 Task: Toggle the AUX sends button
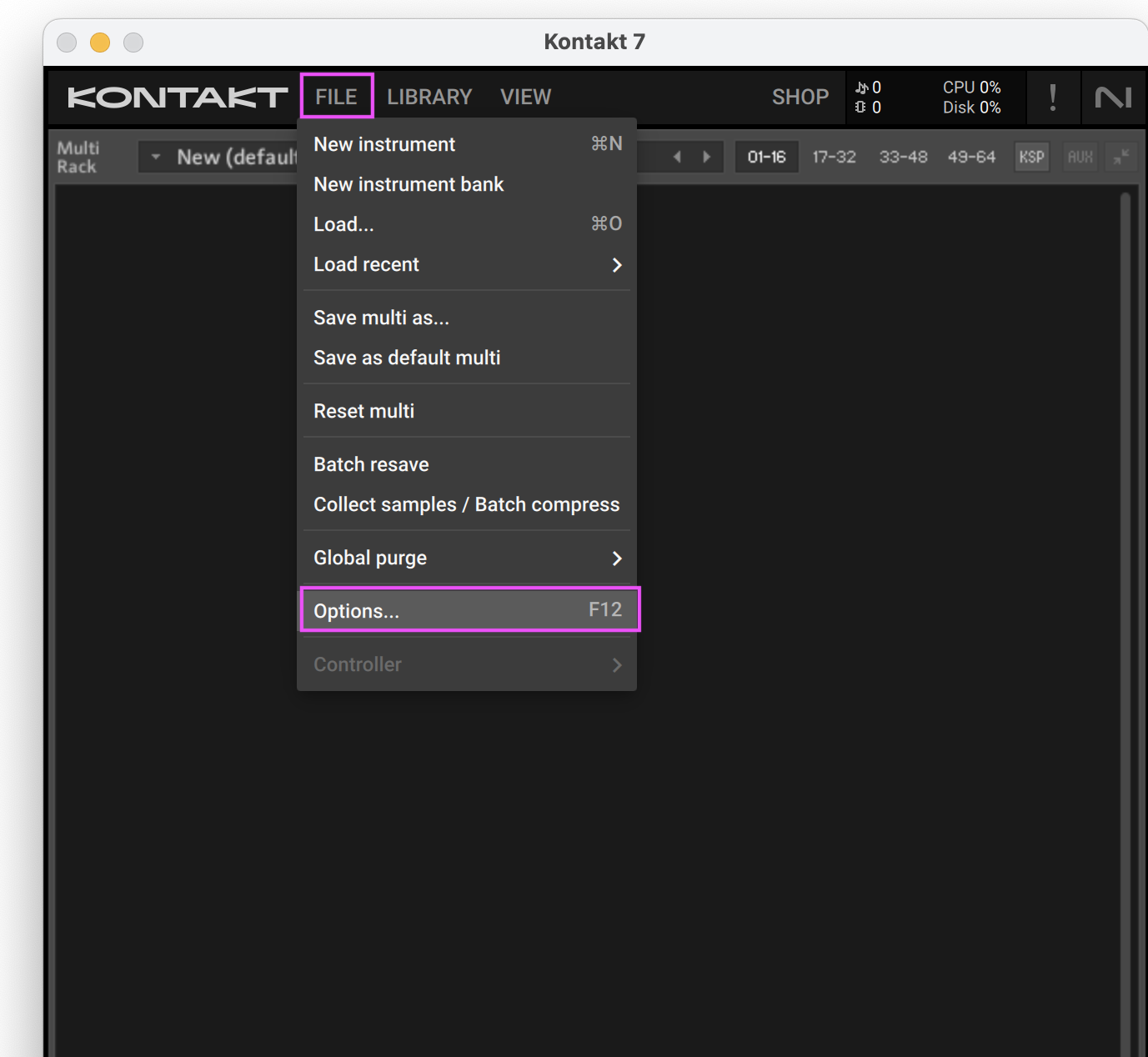[x=1080, y=157]
